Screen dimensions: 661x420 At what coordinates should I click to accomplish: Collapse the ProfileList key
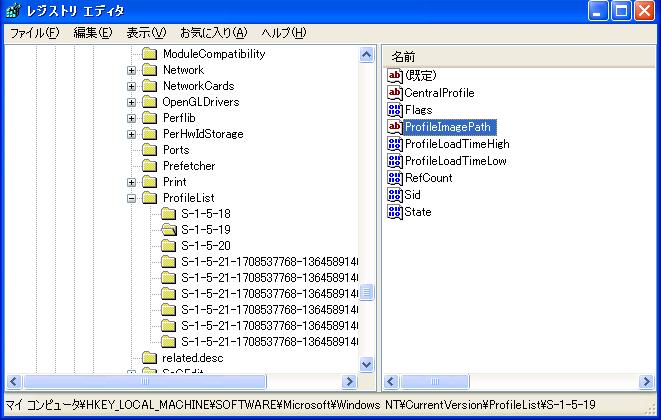132,198
